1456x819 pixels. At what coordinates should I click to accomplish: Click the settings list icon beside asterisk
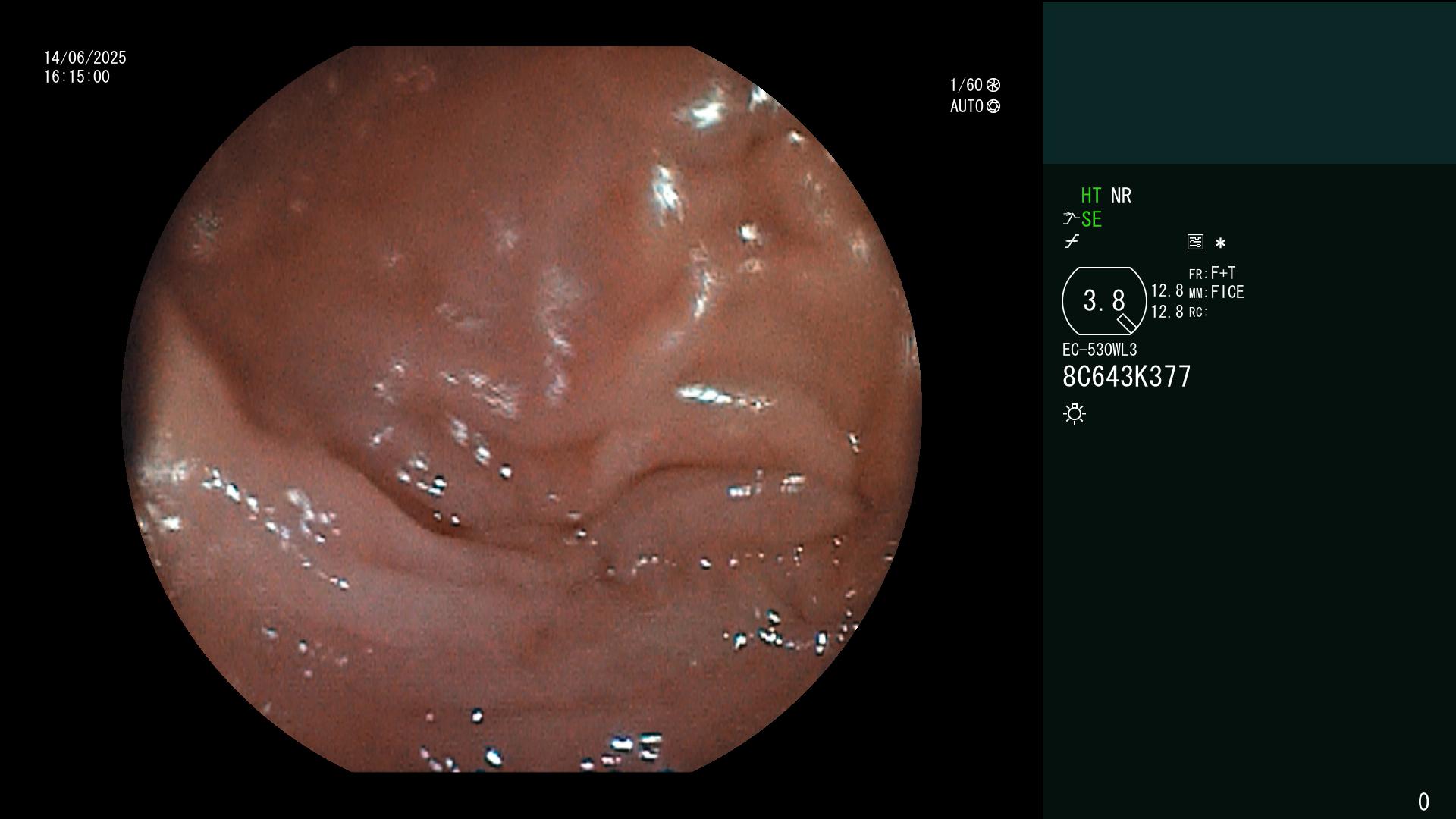coord(1195,242)
